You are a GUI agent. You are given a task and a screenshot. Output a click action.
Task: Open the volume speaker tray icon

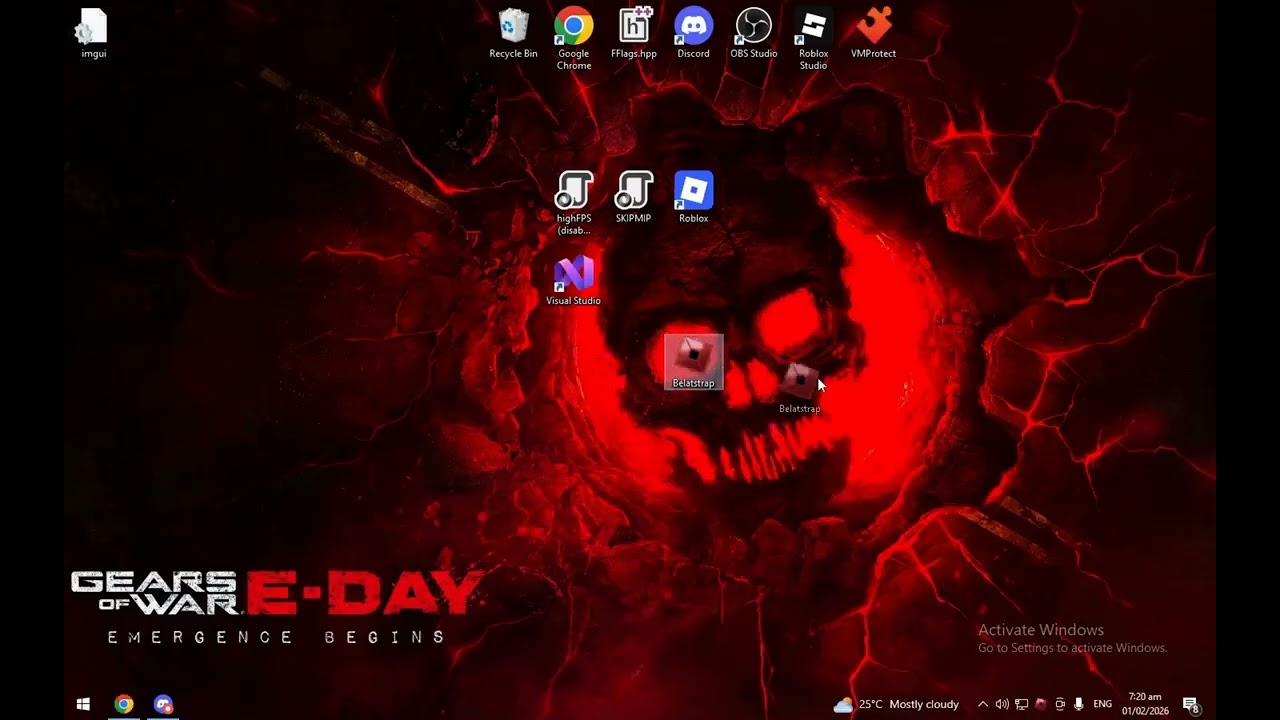pyautogui.click(x=1002, y=704)
